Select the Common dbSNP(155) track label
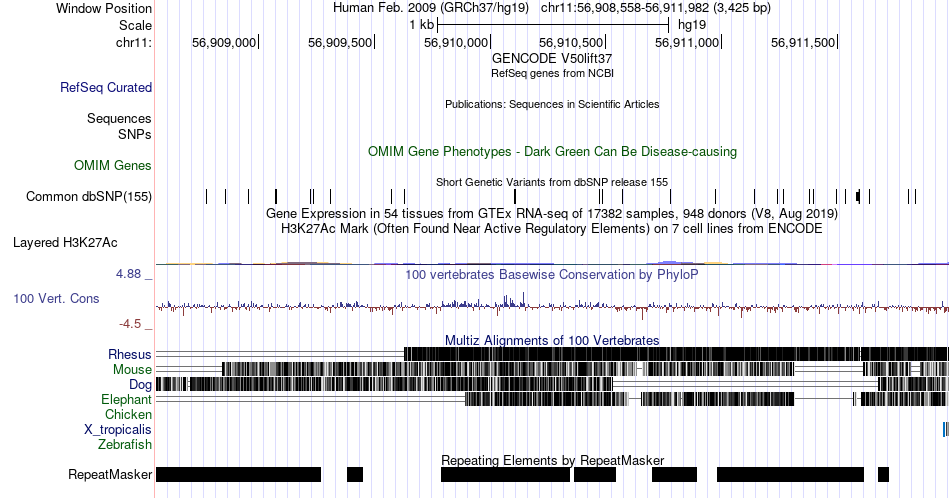The width and height of the screenshot is (950, 498). (x=89, y=196)
